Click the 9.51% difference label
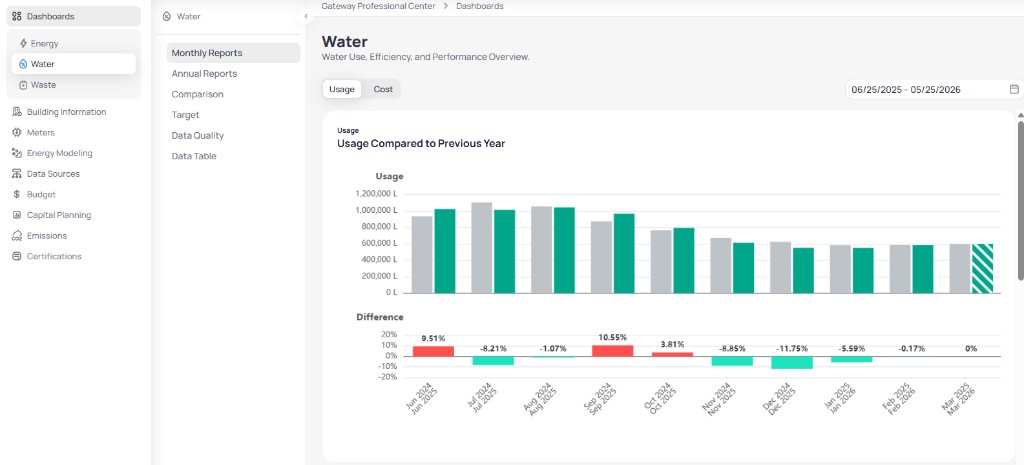Viewport: 1024px width, 465px height. coord(433,338)
